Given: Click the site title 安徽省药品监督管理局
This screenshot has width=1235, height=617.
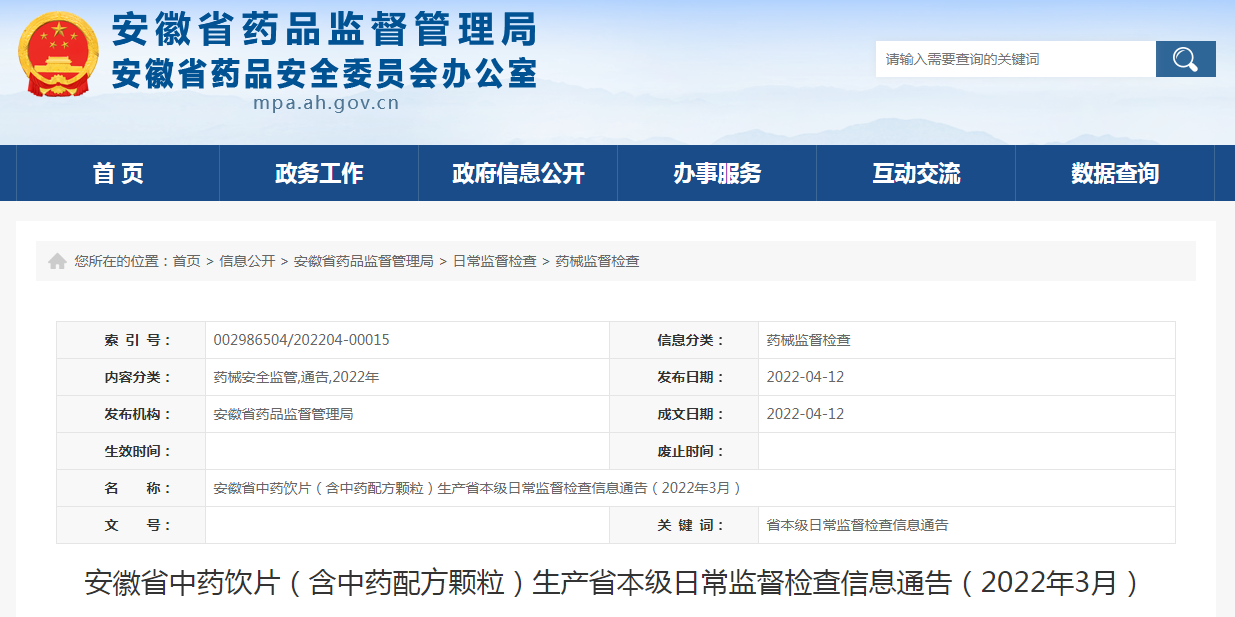Looking at the screenshot, I should pos(324,30).
